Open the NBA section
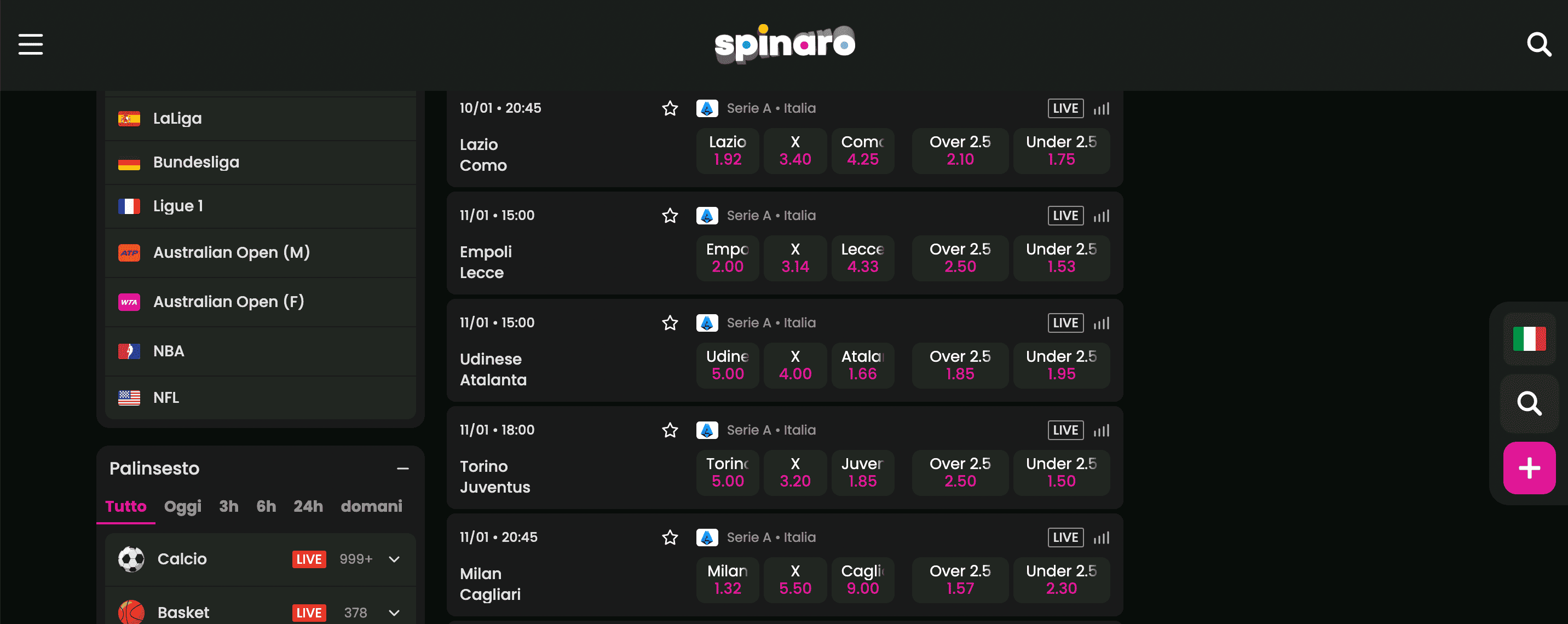 click(x=169, y=351)
